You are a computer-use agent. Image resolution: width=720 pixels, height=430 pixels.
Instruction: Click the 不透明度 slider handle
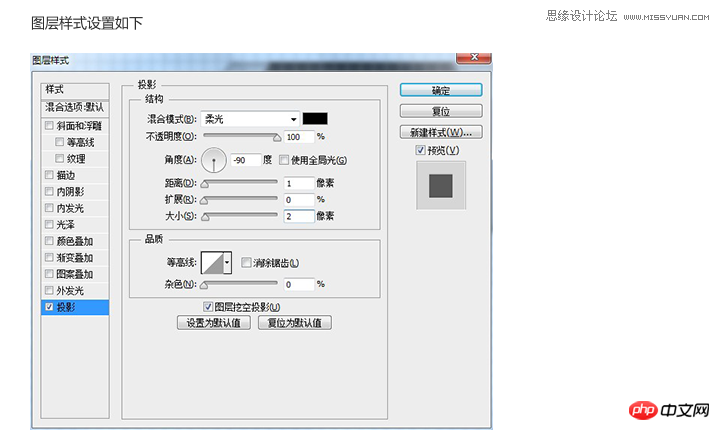pyautogui.click(x=277, y=137)
